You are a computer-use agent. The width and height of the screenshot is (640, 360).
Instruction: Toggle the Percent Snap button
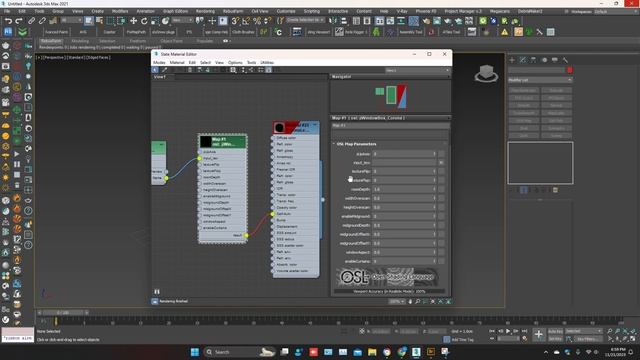click(x=257, y=21)
